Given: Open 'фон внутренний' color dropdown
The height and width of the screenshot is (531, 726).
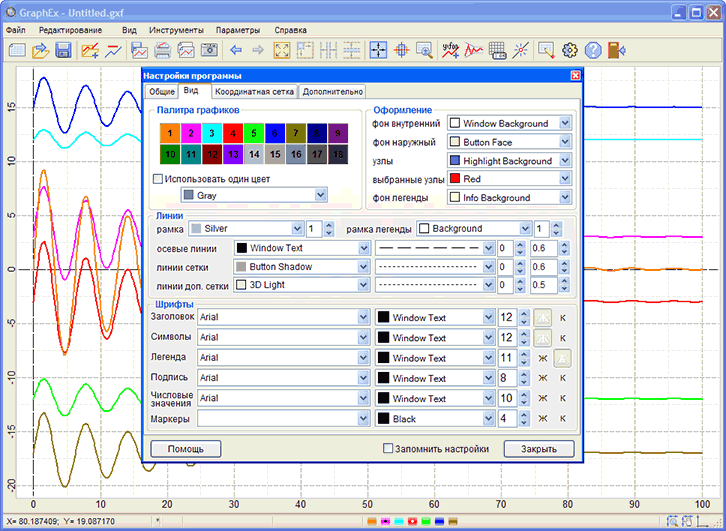Looking at the screenshot, I should [x=565, y=123].
